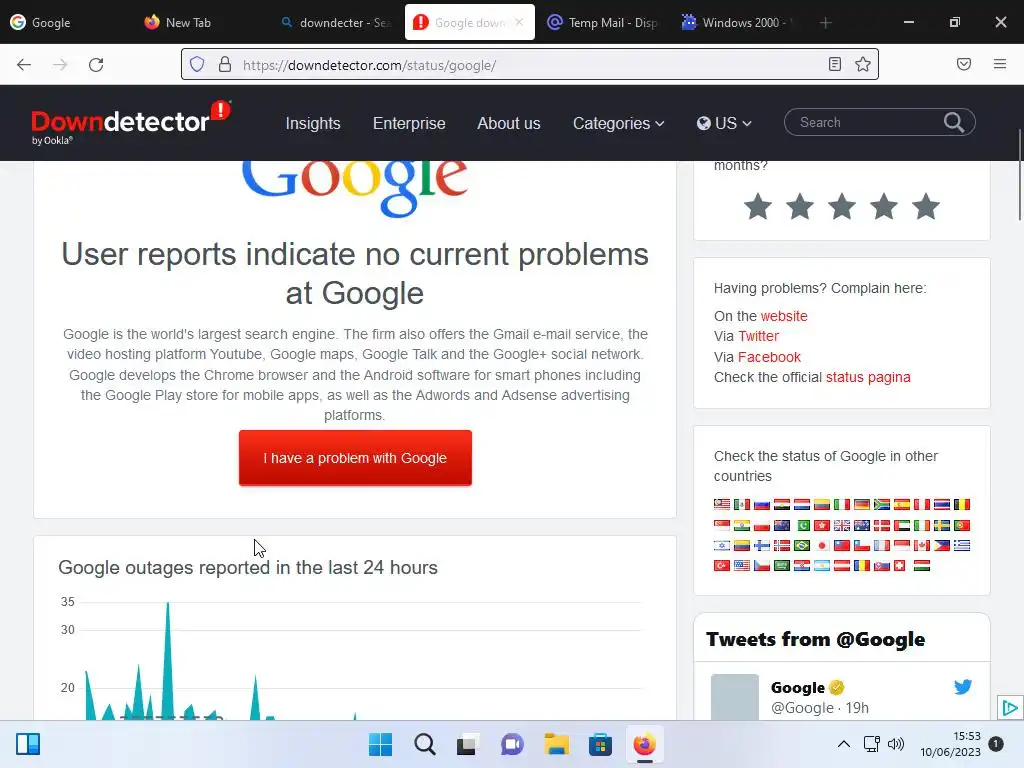Open File Explorer from taskbar

pos(556,744)
